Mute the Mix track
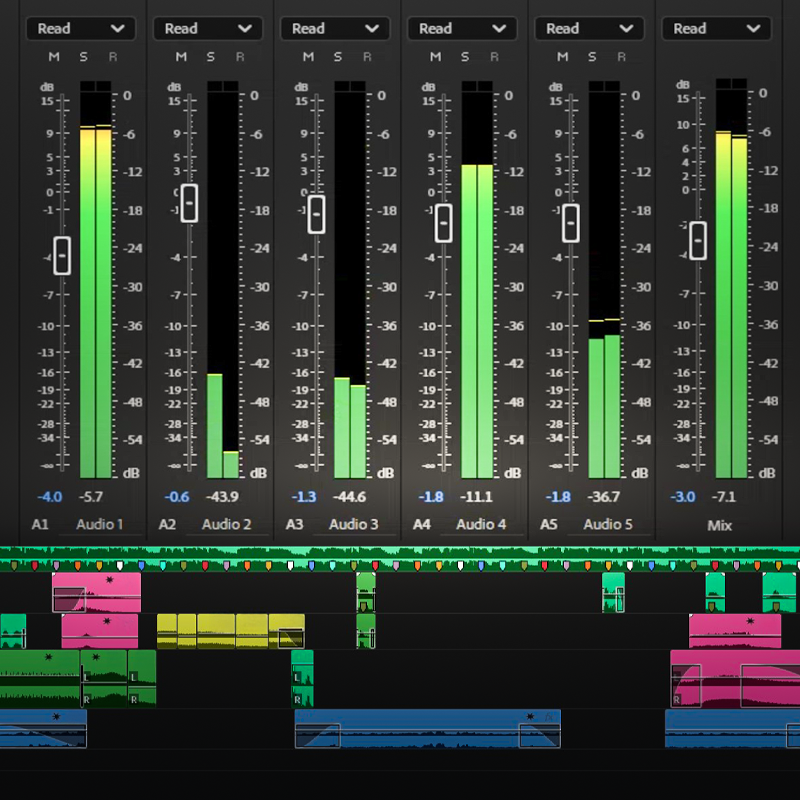 [689, 57]
